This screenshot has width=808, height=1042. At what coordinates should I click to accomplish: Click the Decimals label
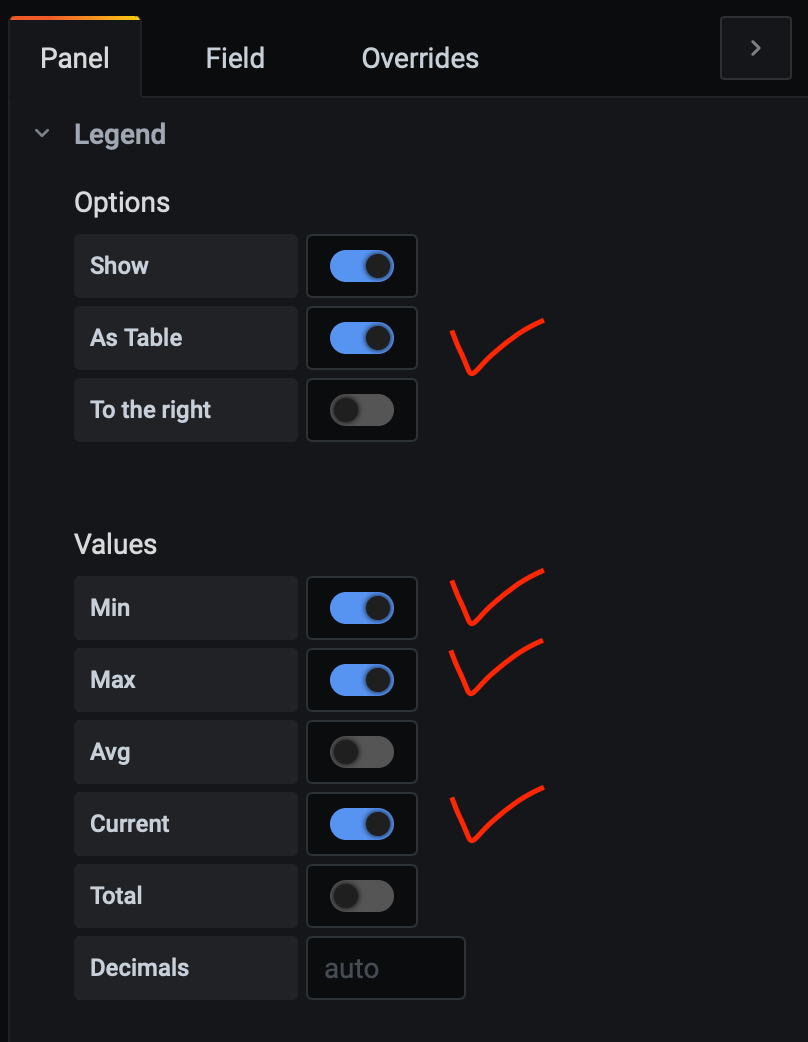click(139, 968)
